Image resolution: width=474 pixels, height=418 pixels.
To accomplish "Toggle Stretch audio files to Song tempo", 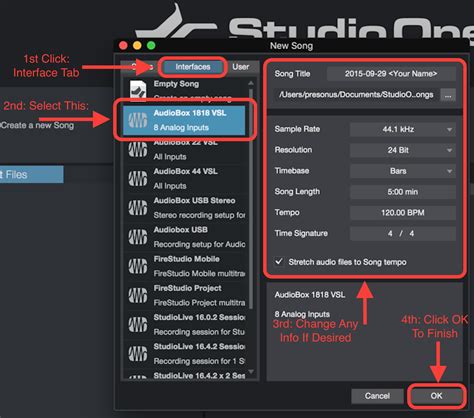I will [x=279, y=262].
